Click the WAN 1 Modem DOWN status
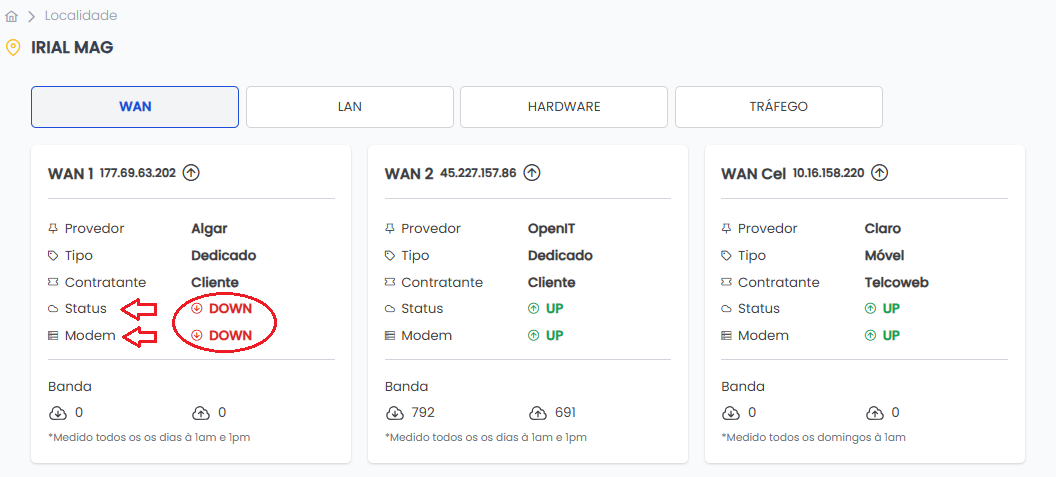 pyautogui.click(x=222, y=336)
